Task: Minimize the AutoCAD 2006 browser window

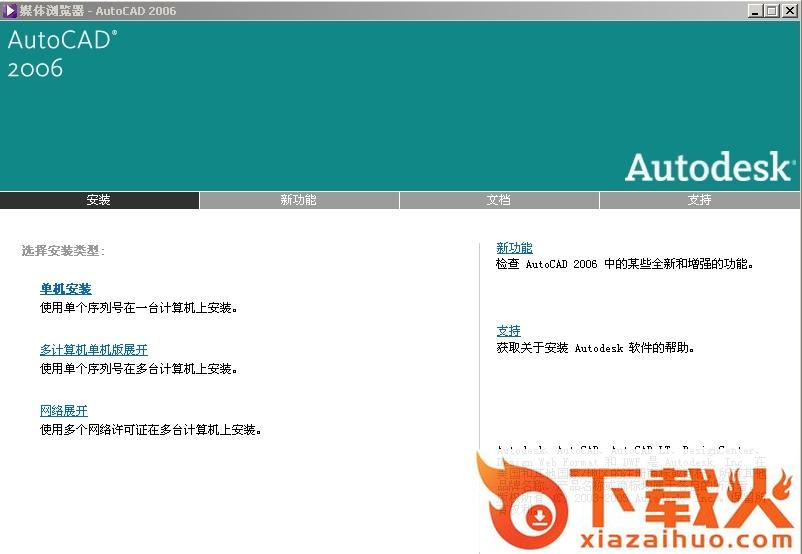Action: (754, 11)
